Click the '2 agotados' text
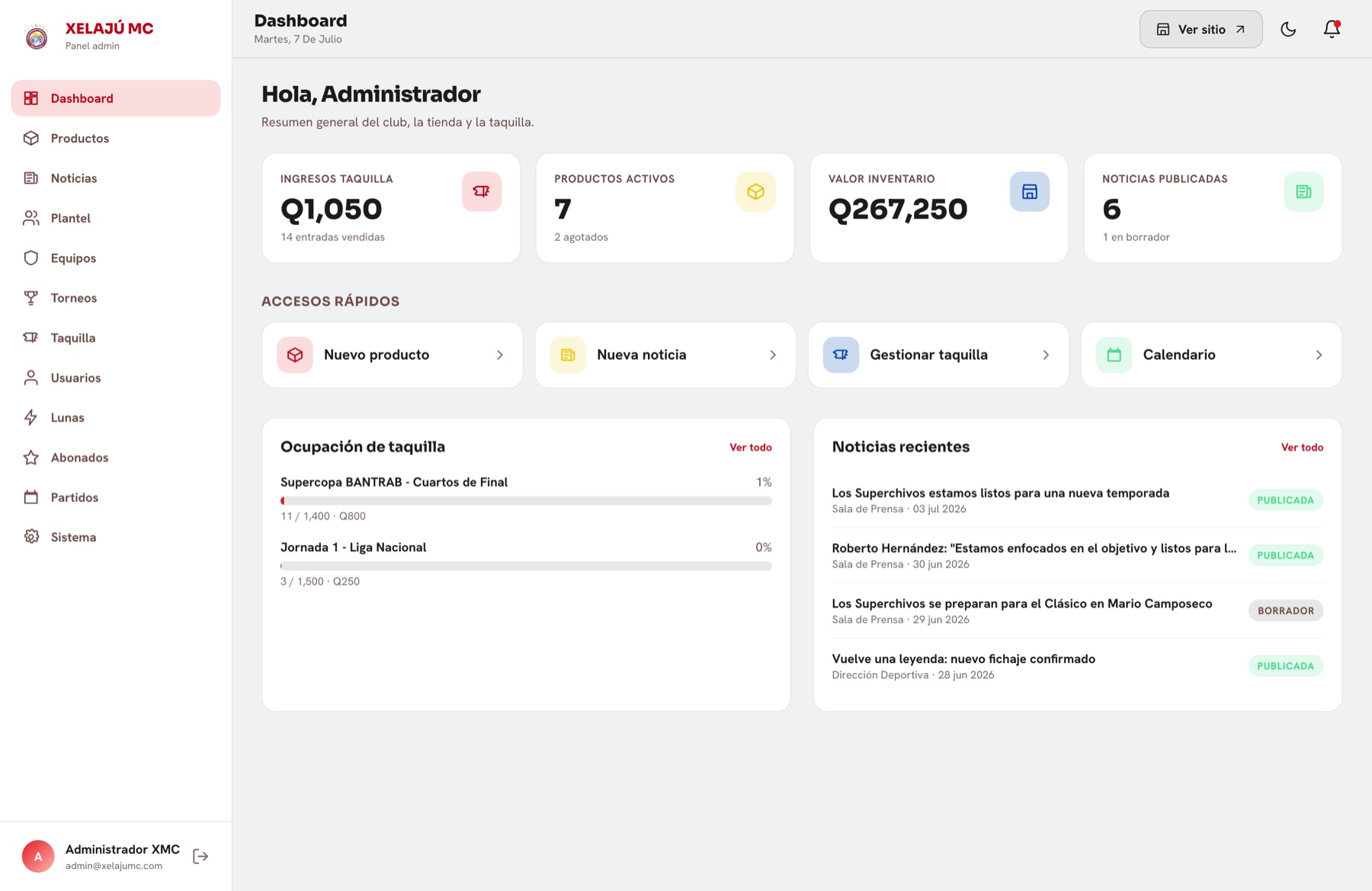The image size is (1372, 891). (x=581, y=237)
